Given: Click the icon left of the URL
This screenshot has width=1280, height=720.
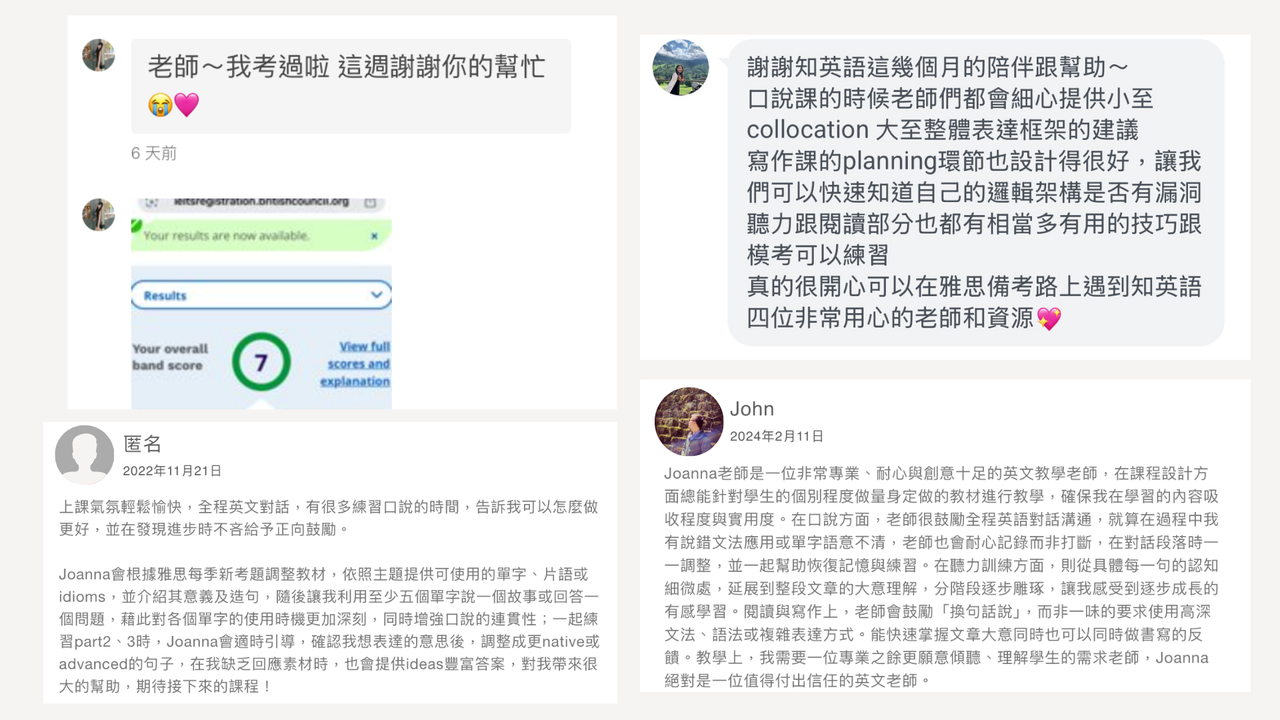Looking at the screenshot, I should [150, 202].
